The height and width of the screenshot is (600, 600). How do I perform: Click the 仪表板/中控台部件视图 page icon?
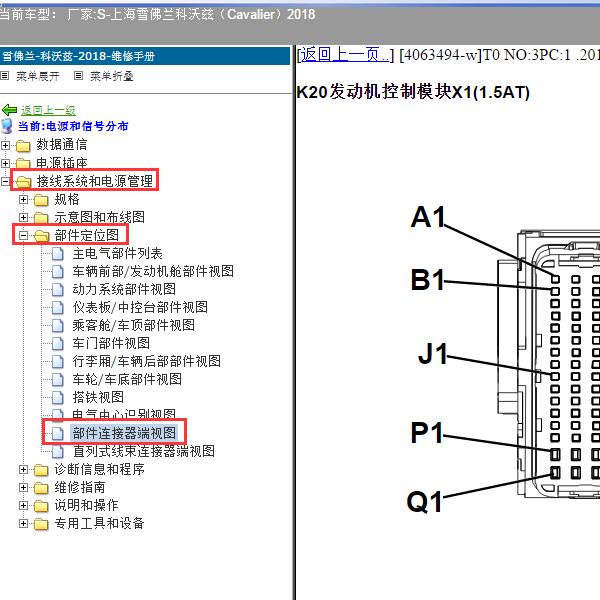click(58, 307)
